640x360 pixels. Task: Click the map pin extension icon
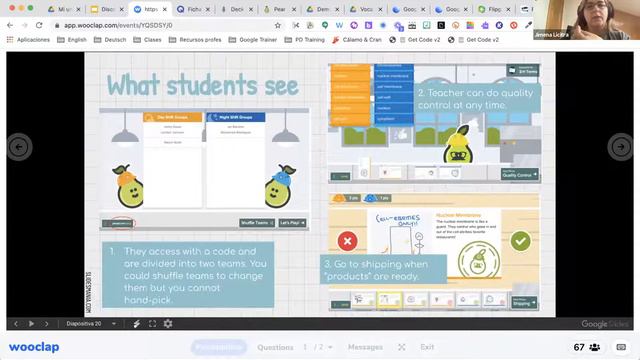click(x=325, y=25)
